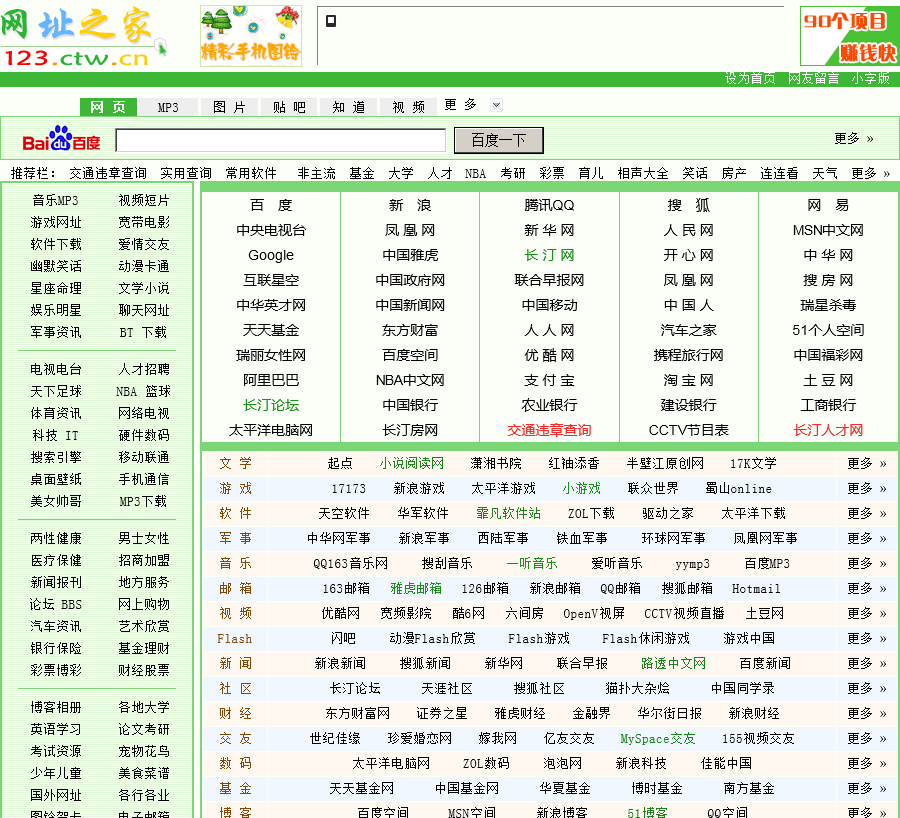Open the Google site link
The height and width of the screenshot is (818, 900).
[x=271, y=255]
